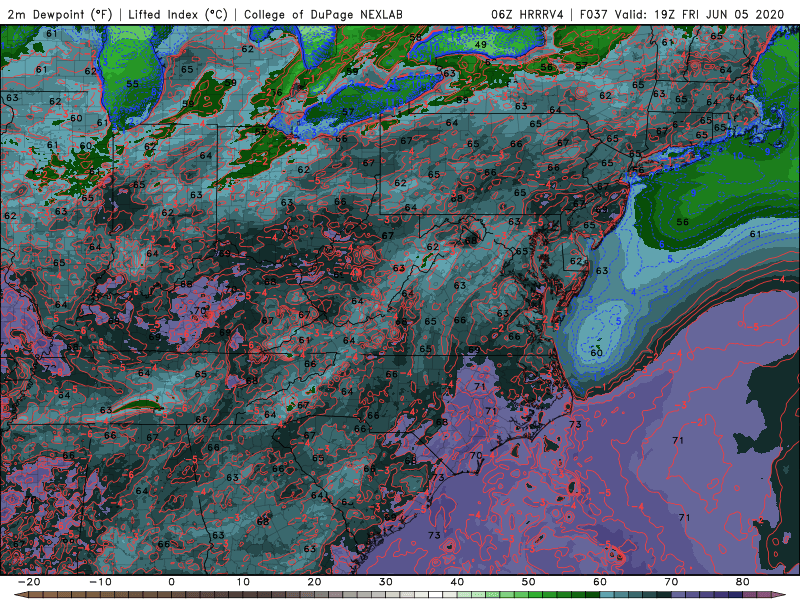Click the 'Lifted Index (°C)' header label

pyautogui.click(x=178, y=14)
